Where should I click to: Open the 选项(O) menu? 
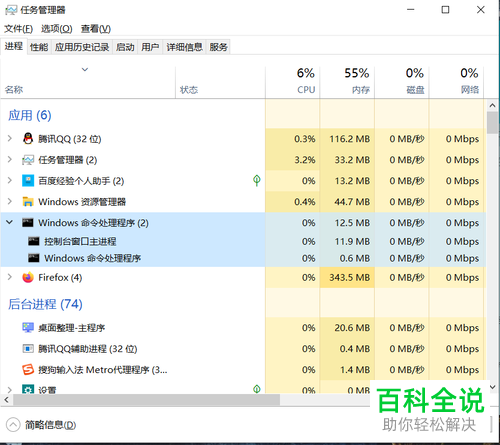(57, 29)
